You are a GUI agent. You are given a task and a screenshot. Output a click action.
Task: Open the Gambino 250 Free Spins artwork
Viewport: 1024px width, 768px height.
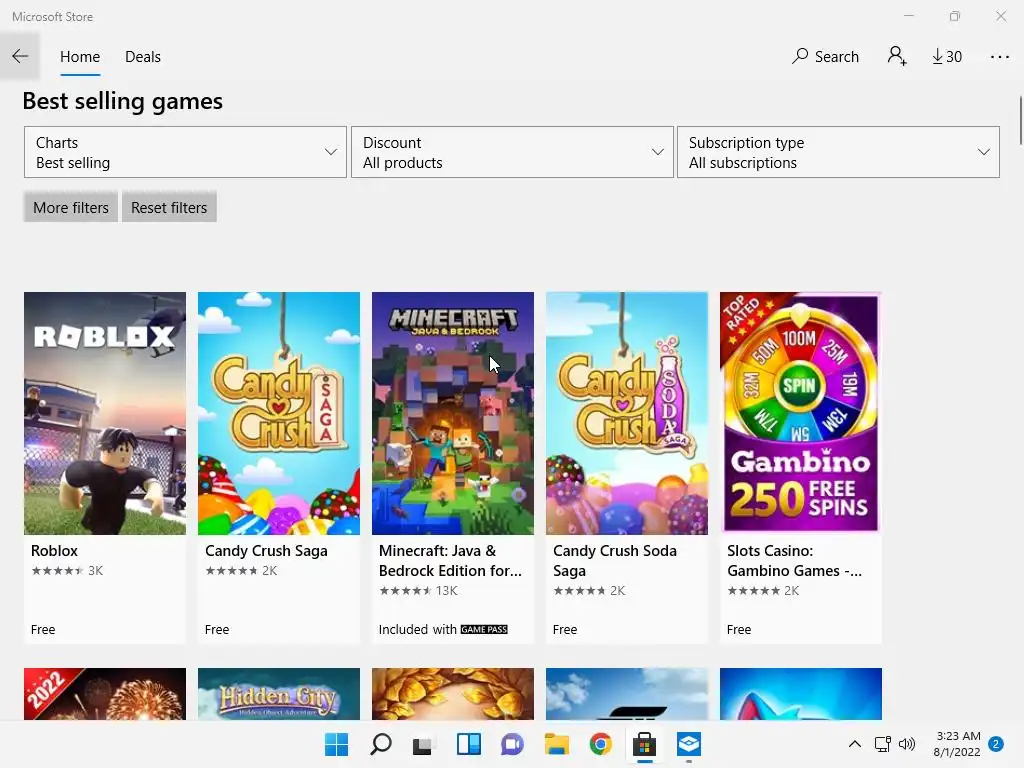coord(801,413)
